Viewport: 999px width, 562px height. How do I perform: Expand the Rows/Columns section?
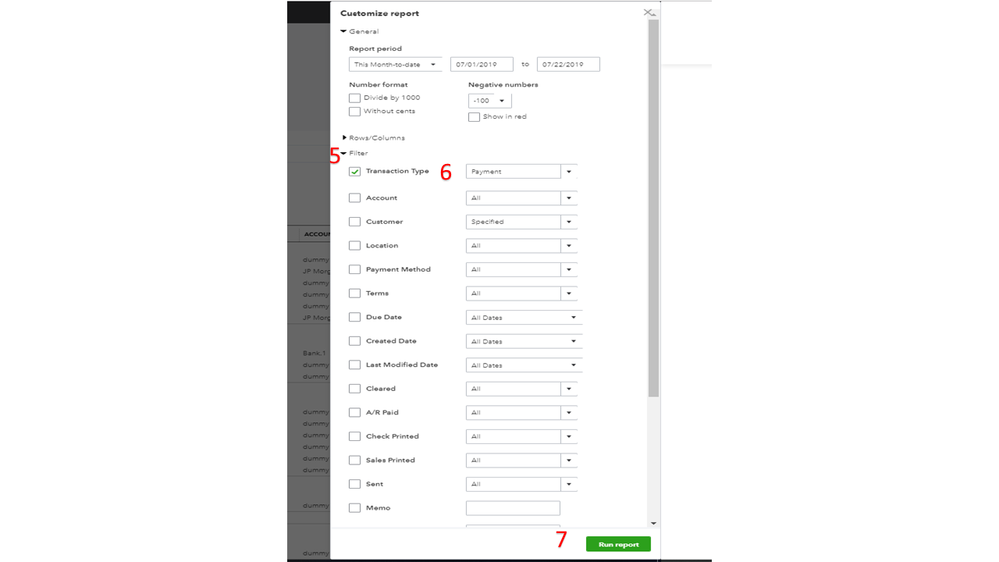[345, 138]
